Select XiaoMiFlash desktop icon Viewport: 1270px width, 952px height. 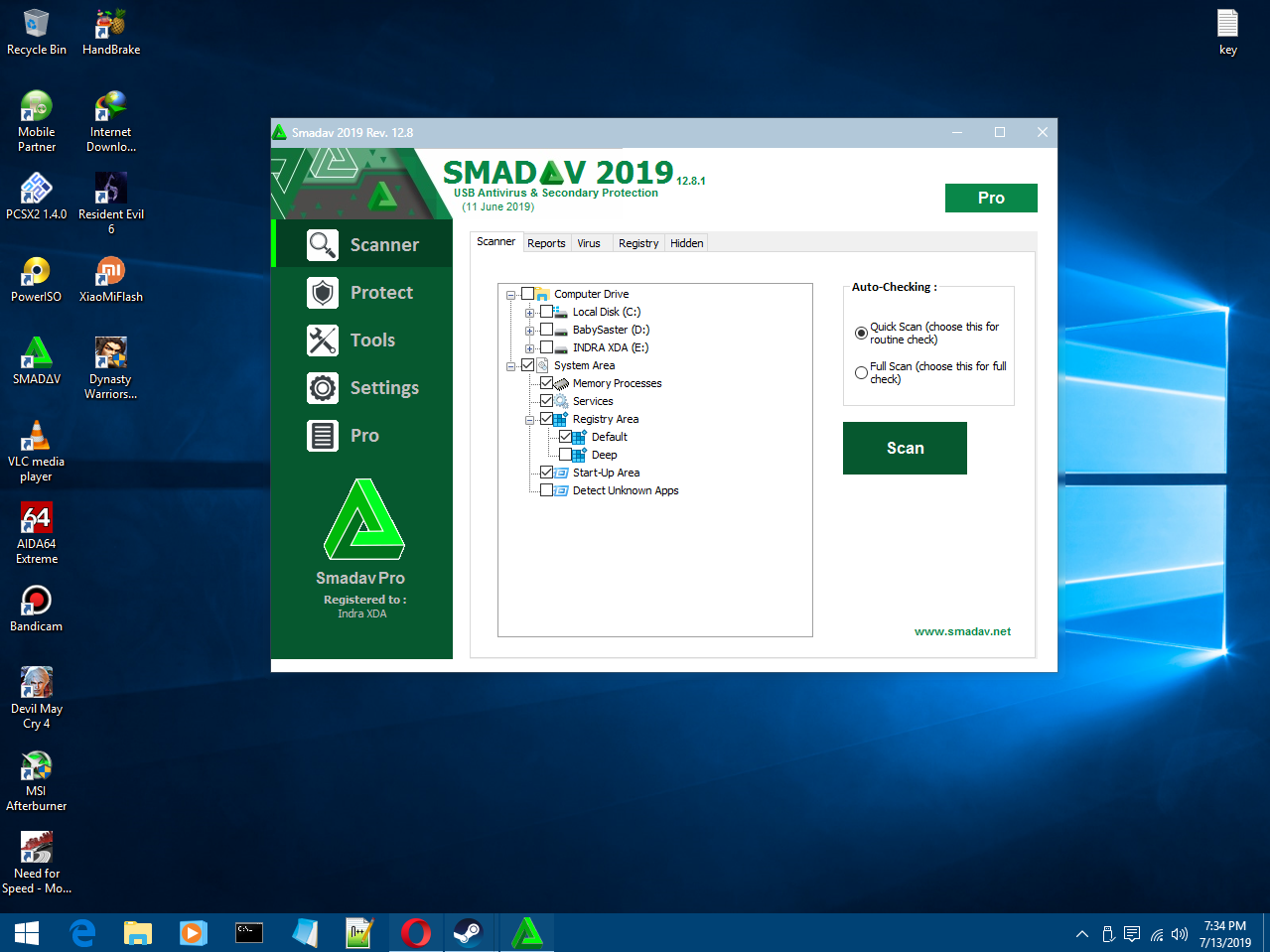111,279
